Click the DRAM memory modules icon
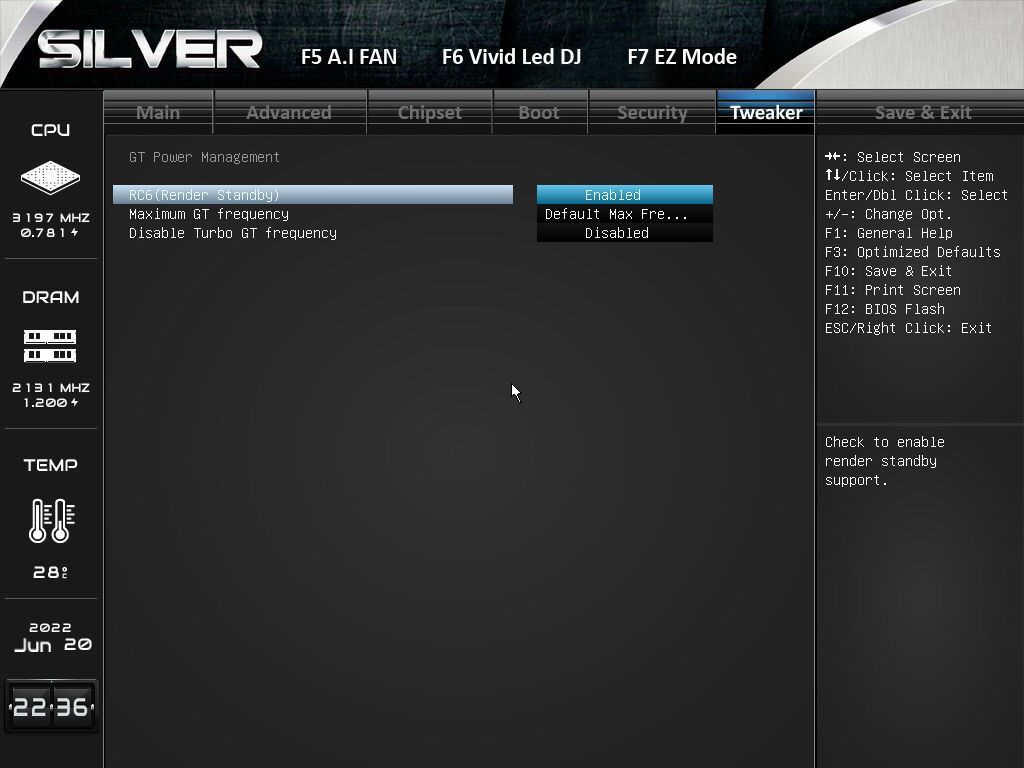Viewport: 1024px width, 768px height. pos(50,346)
